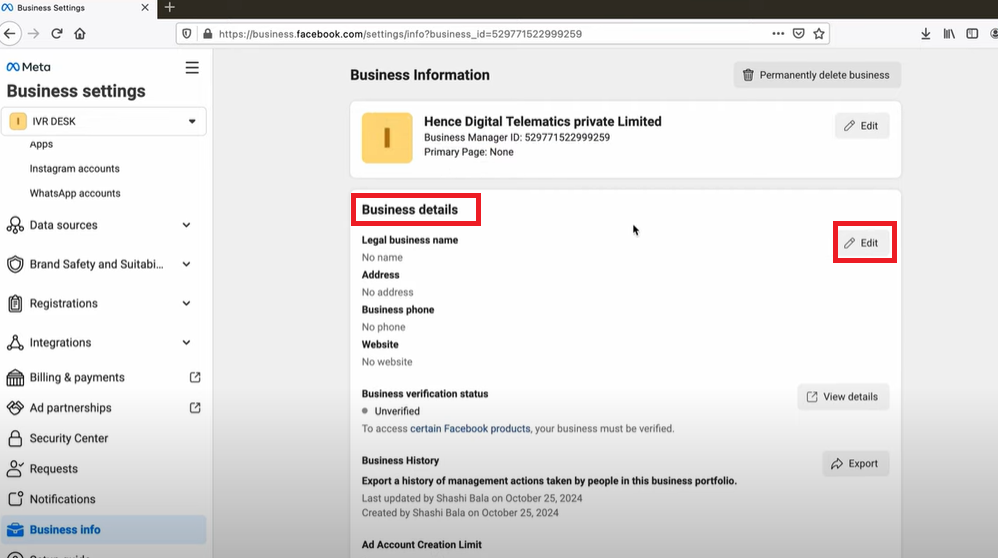Viewport: 998px width, 558px height.
Task: Click the Export business history button
Action: [855, 464]
